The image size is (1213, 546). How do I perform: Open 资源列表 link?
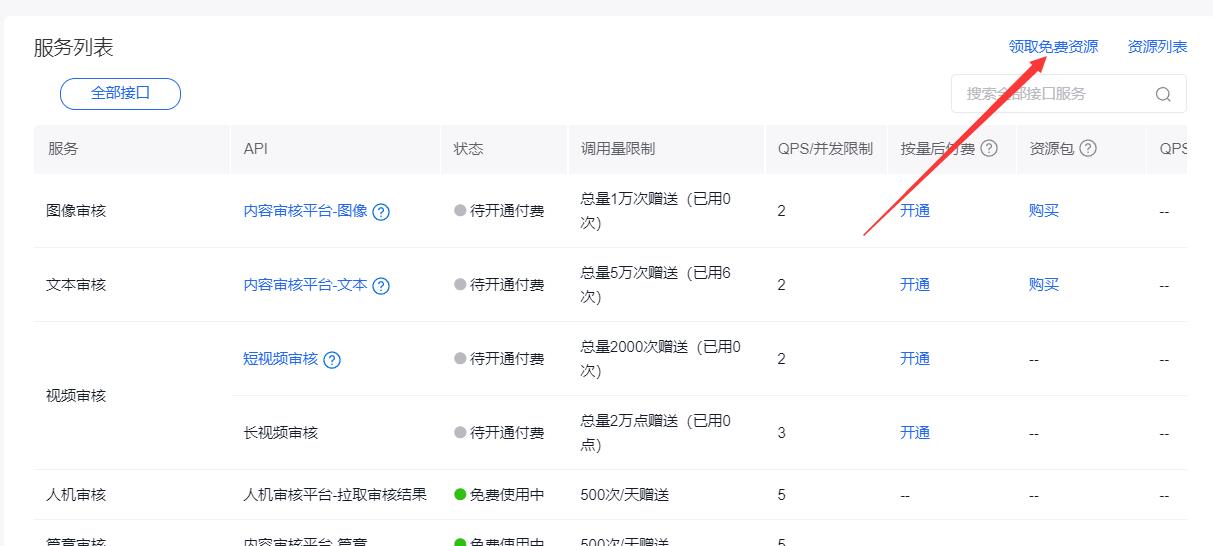(x=1157, y=47)
